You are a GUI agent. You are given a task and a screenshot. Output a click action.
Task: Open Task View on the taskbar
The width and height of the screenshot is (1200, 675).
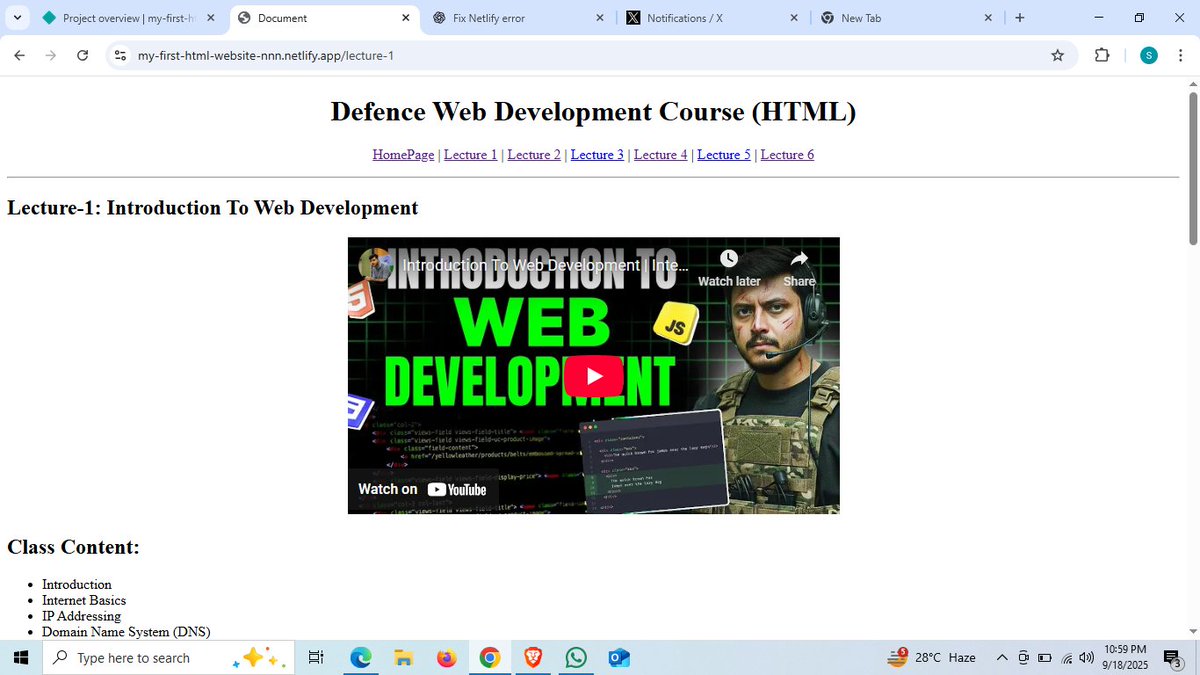(x=316, y=657)
